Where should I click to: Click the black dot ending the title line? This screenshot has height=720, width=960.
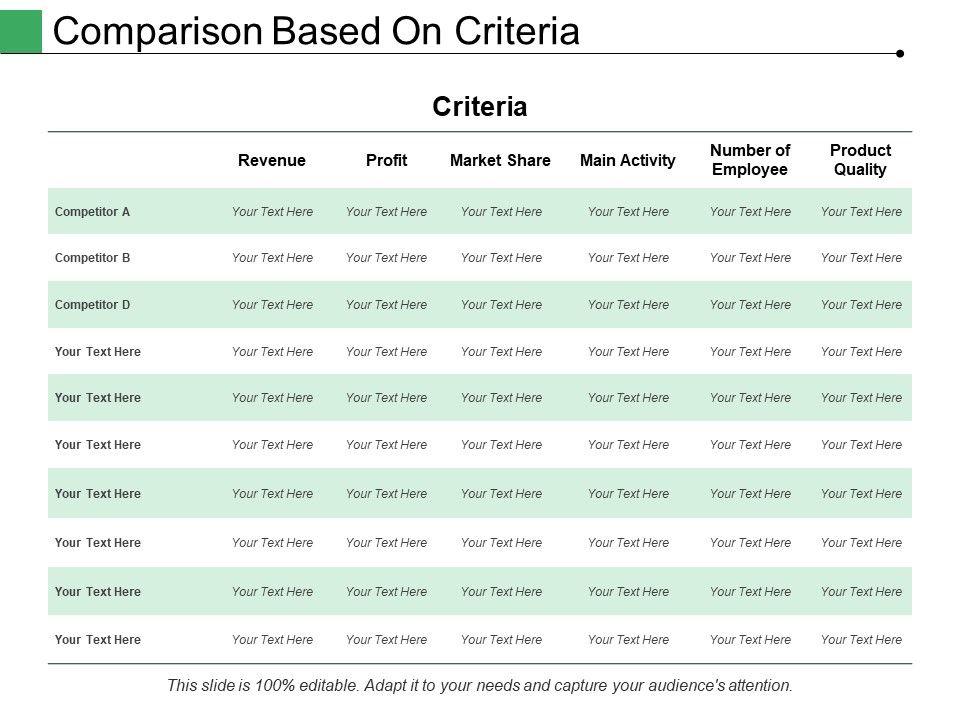click(900, 54)
